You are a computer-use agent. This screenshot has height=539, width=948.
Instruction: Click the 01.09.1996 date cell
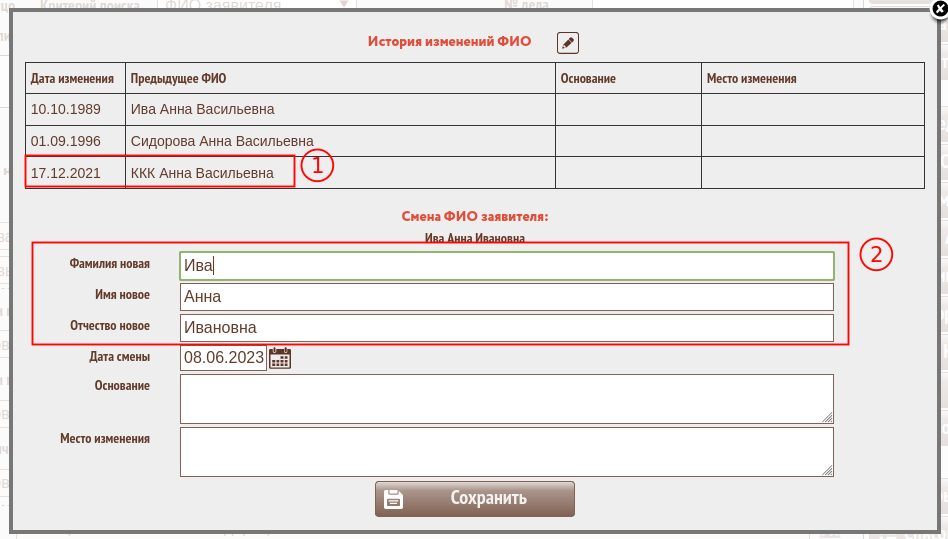(x=65, y=141)
